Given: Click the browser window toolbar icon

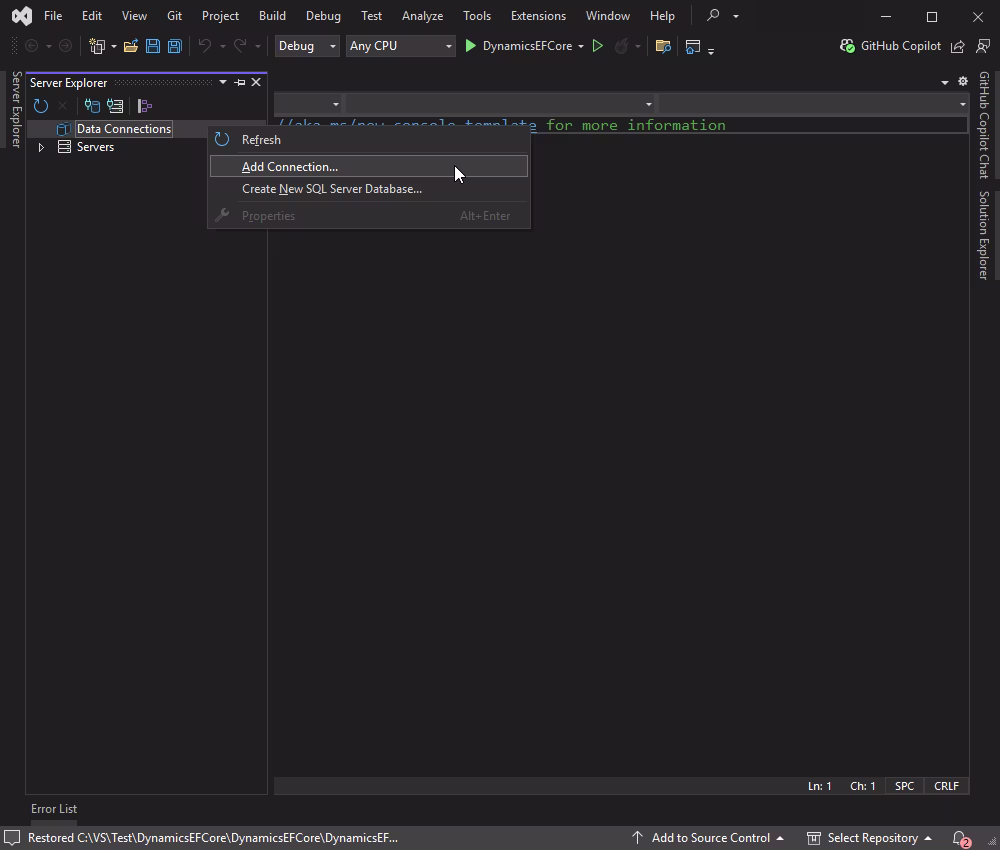Looking at the screenshot, I should 693,46.
